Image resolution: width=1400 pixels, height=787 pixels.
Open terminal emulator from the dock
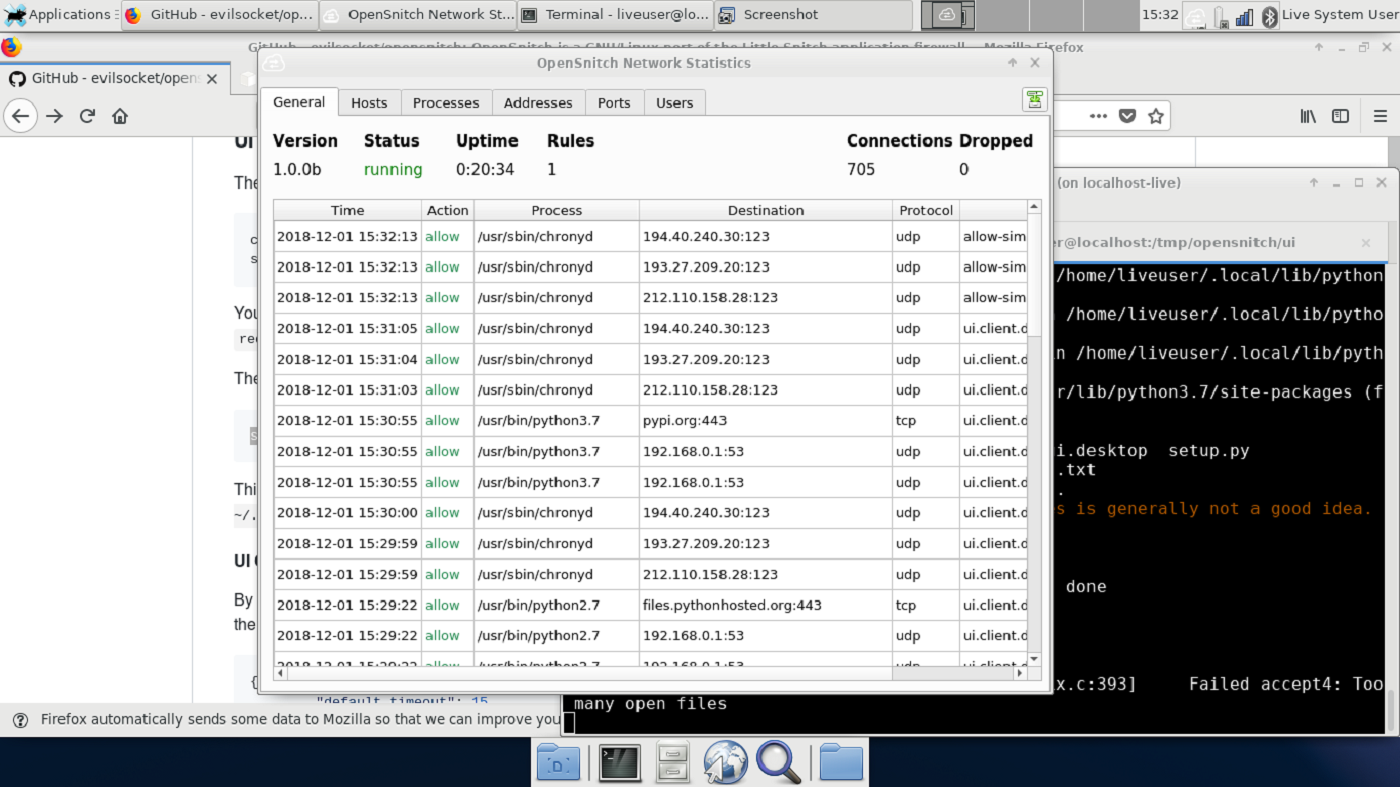pos(619,763)
